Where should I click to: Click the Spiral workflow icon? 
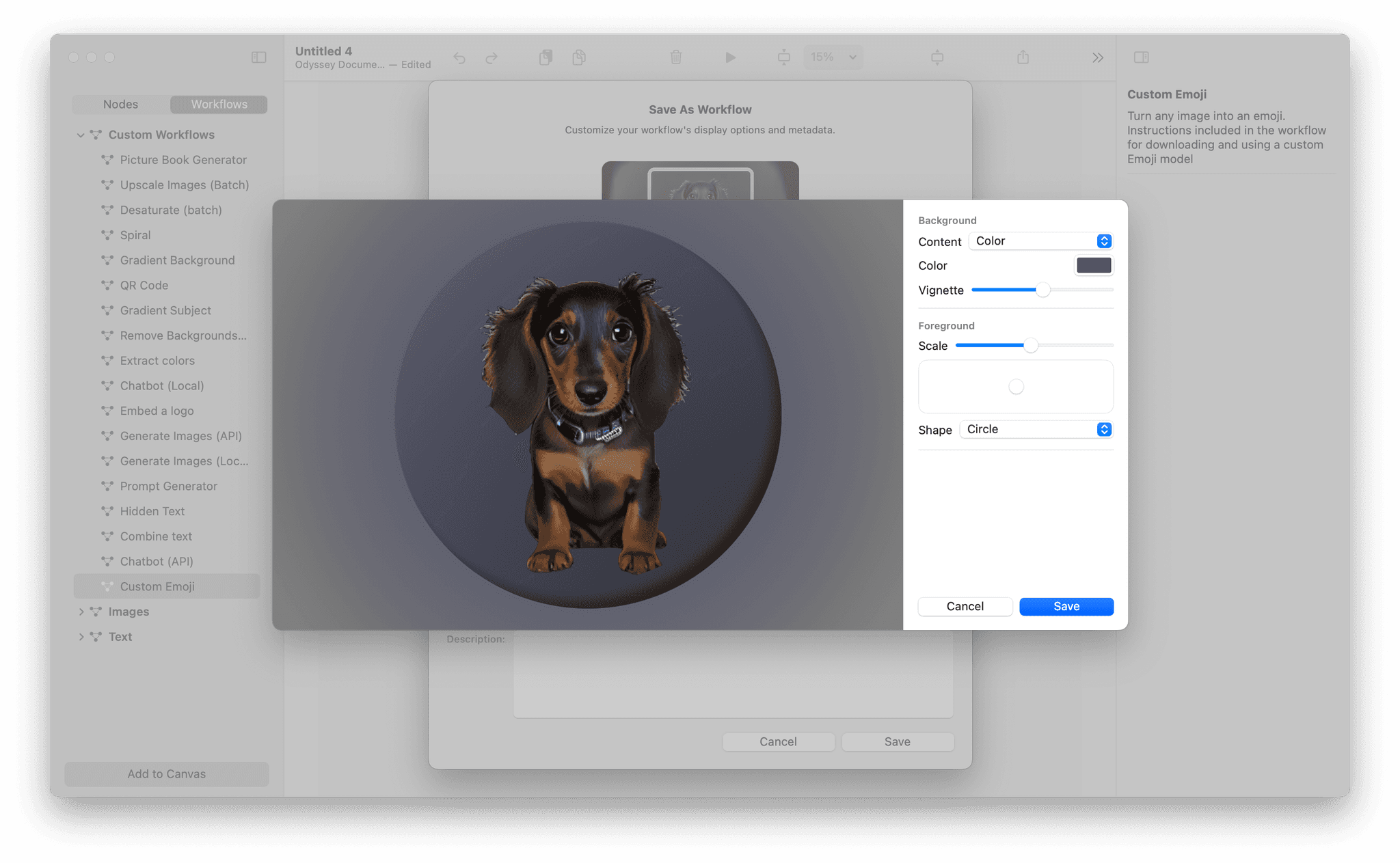tap(107, 234)
